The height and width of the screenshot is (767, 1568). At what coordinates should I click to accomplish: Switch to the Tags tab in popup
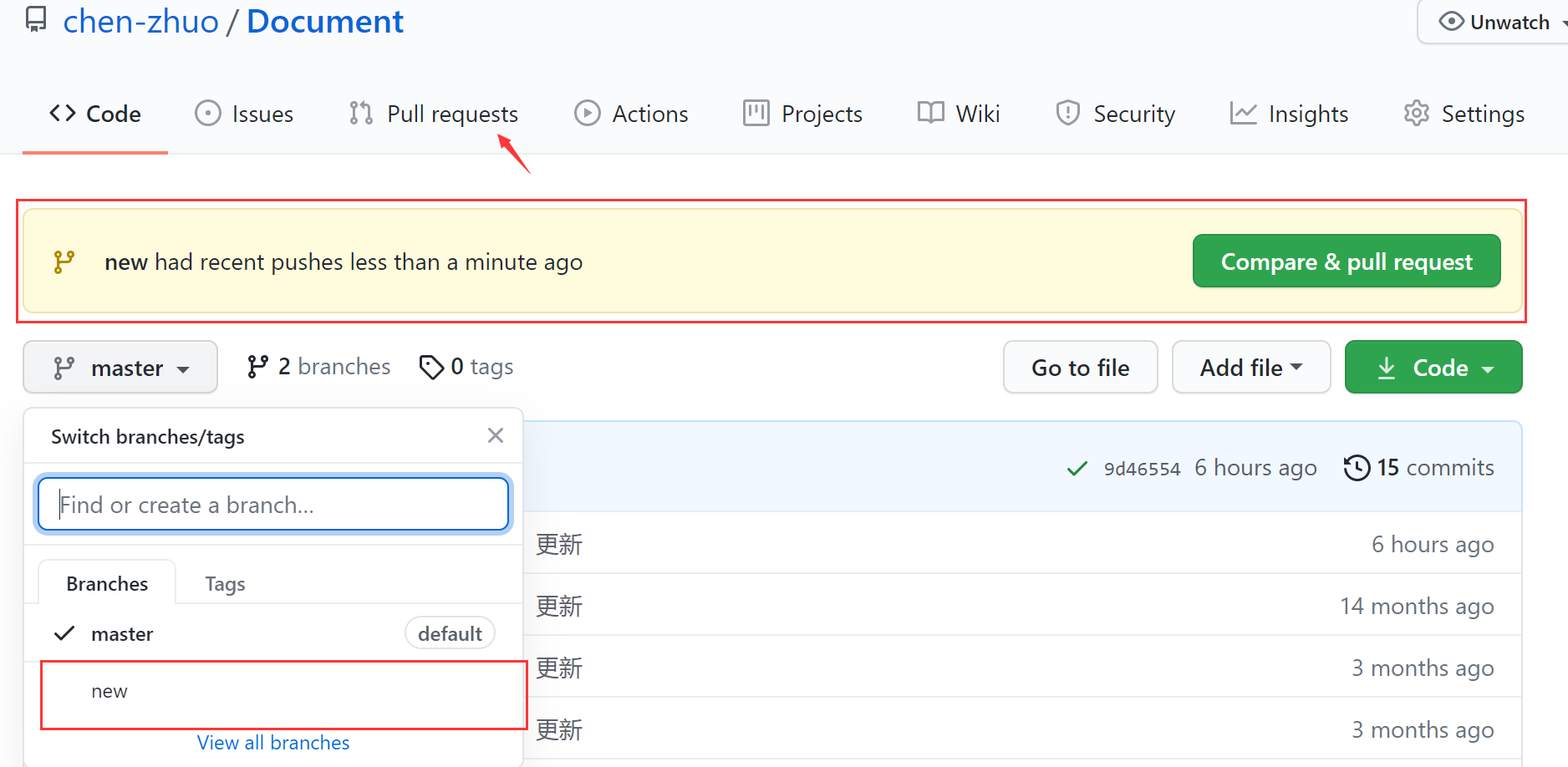point(225,584)
